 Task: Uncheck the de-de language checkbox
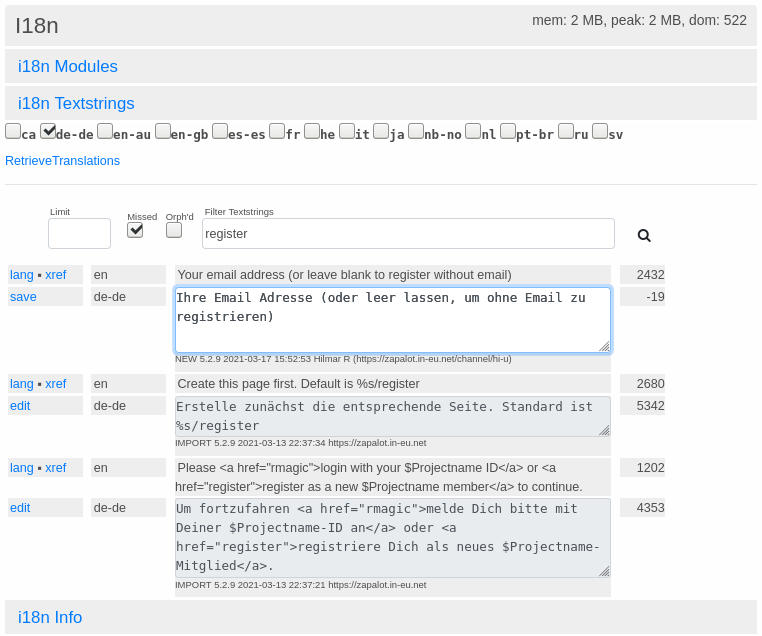pyautogui.click(x=48, y=131)
